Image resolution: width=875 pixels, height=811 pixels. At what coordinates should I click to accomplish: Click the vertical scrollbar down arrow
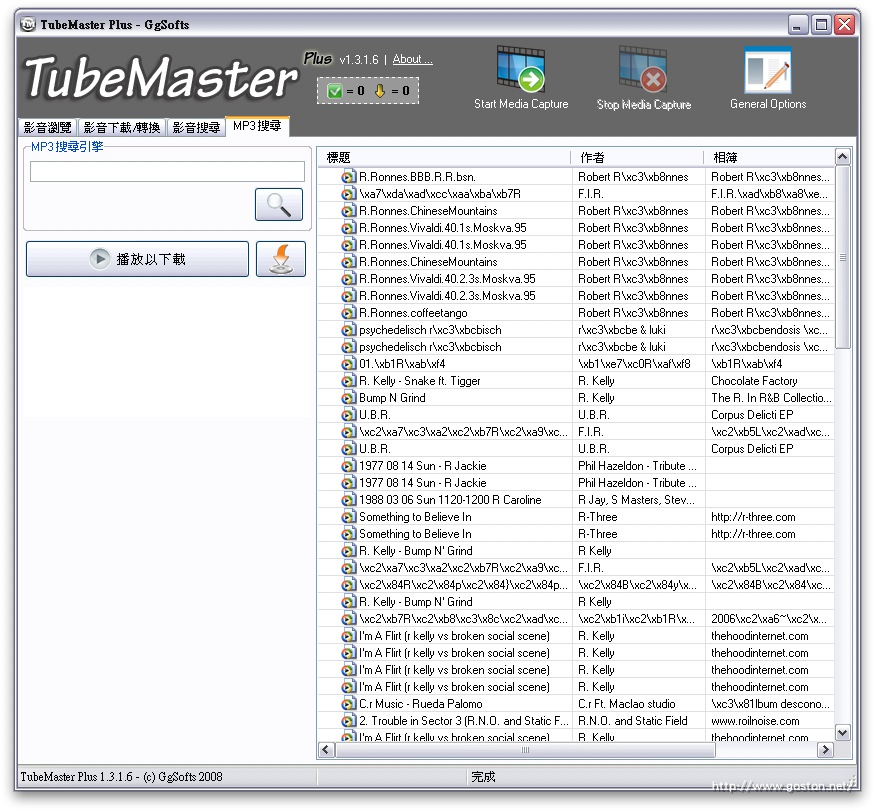pyautogui.click(x=843, y=732)
